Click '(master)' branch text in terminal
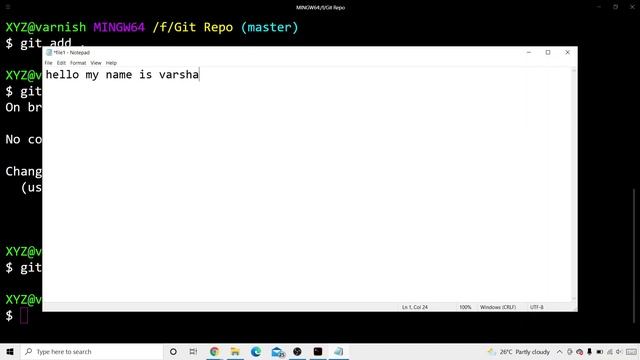This screenshot has width=640, height=360. 269,27
